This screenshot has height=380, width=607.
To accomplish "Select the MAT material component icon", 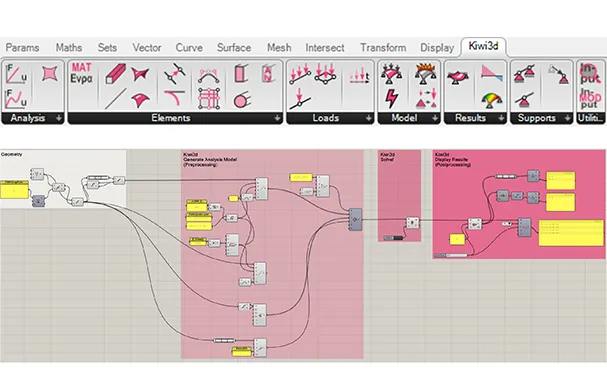I will 81,73.
